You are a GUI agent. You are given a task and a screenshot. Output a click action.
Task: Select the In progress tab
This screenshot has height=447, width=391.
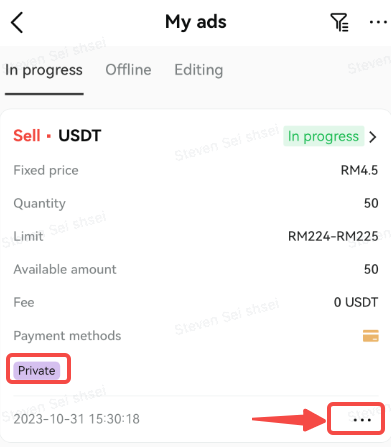(x=44, y=70)
